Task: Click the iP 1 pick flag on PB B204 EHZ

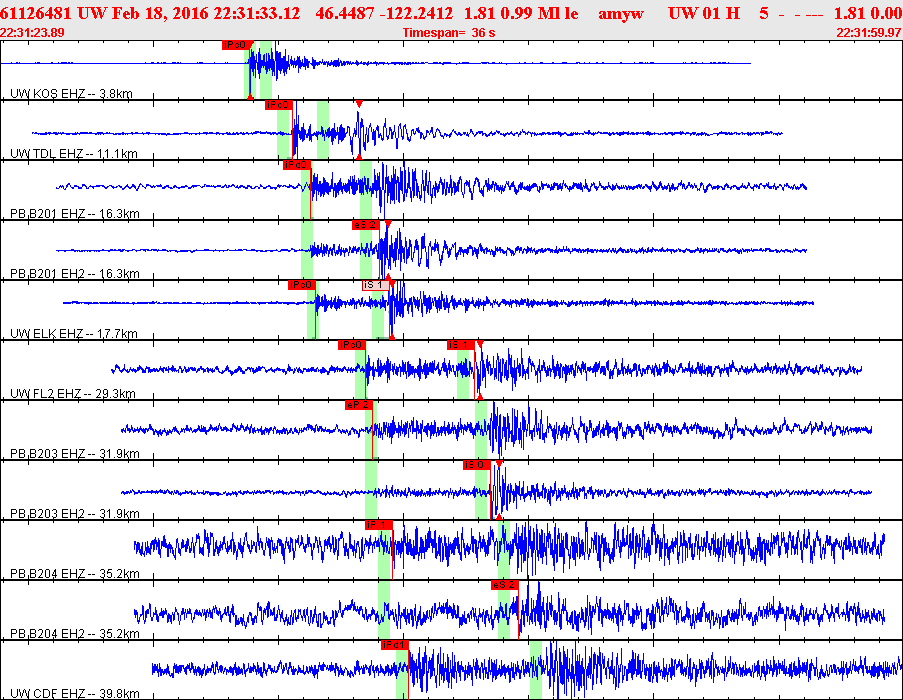Action: [379, 525]
